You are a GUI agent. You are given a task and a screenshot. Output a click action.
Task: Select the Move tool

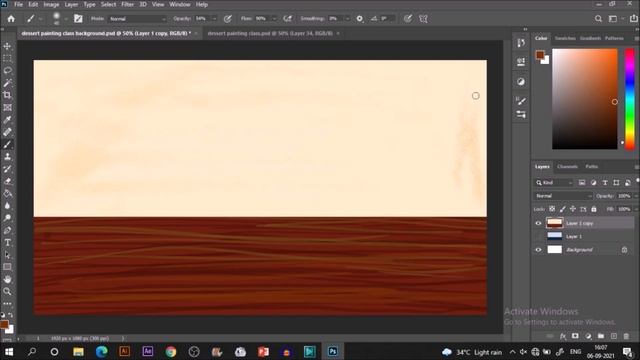click(x=7, y=46)
